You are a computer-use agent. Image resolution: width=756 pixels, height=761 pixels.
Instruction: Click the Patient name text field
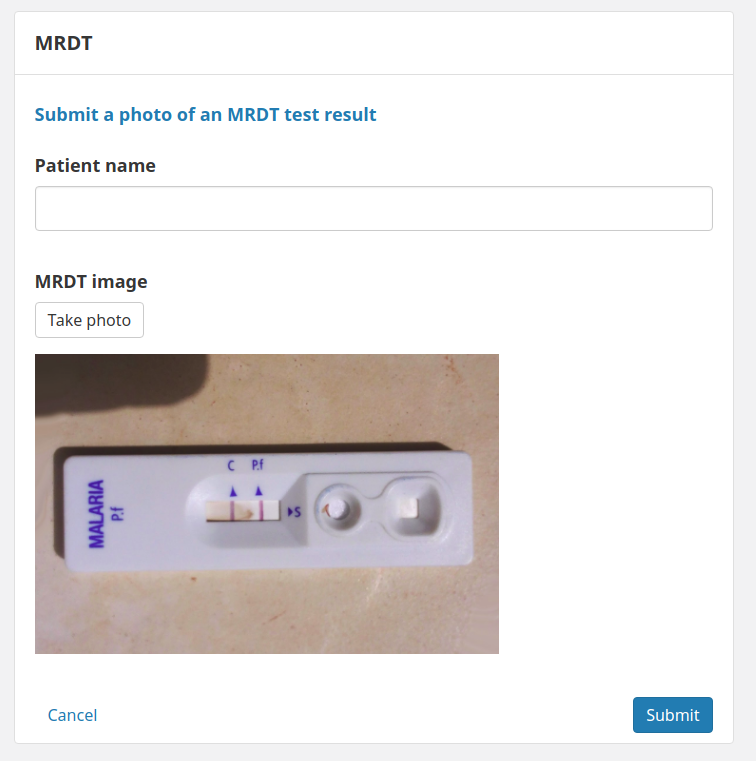374,208
